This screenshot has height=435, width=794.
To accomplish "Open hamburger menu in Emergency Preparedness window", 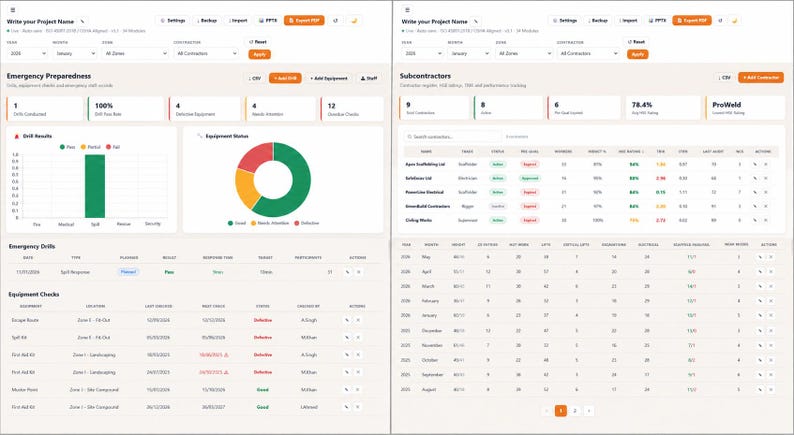I will click(13, 10).
